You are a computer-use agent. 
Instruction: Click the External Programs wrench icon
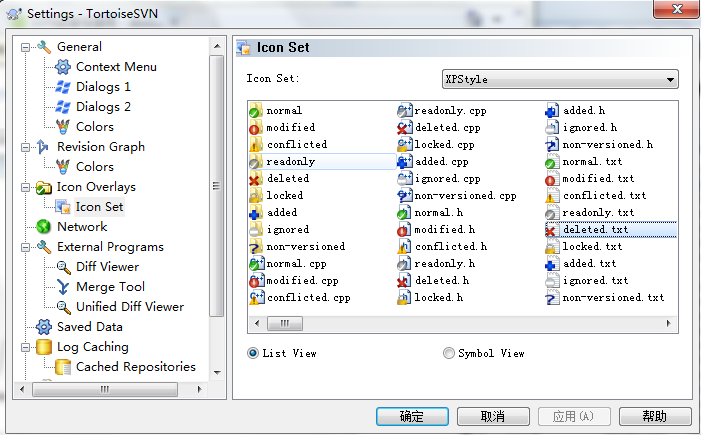44,246
